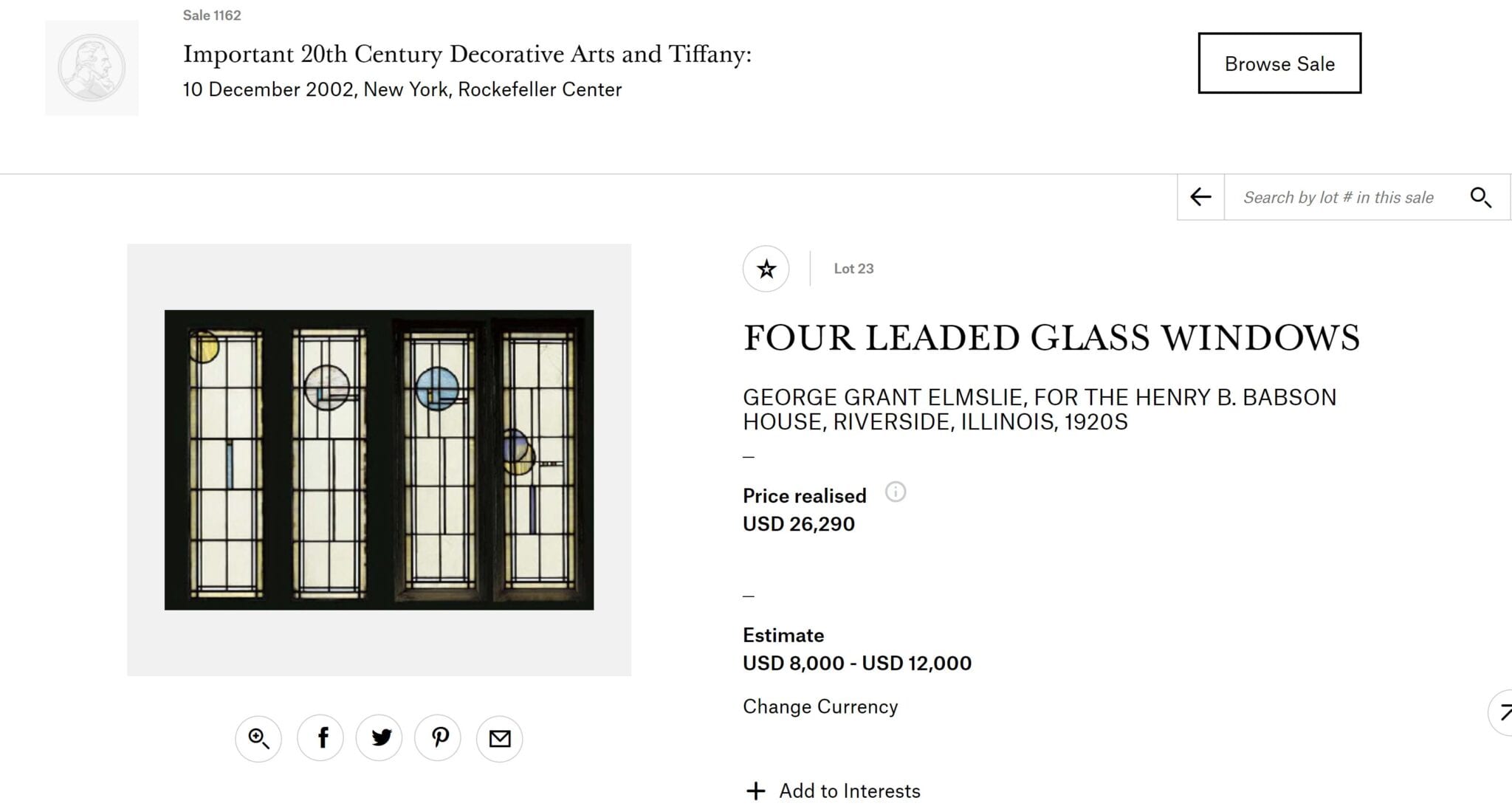Click the Christie's logo thumbnail
This screenshot has height=809, width=1512.
[x=92, y=68]
